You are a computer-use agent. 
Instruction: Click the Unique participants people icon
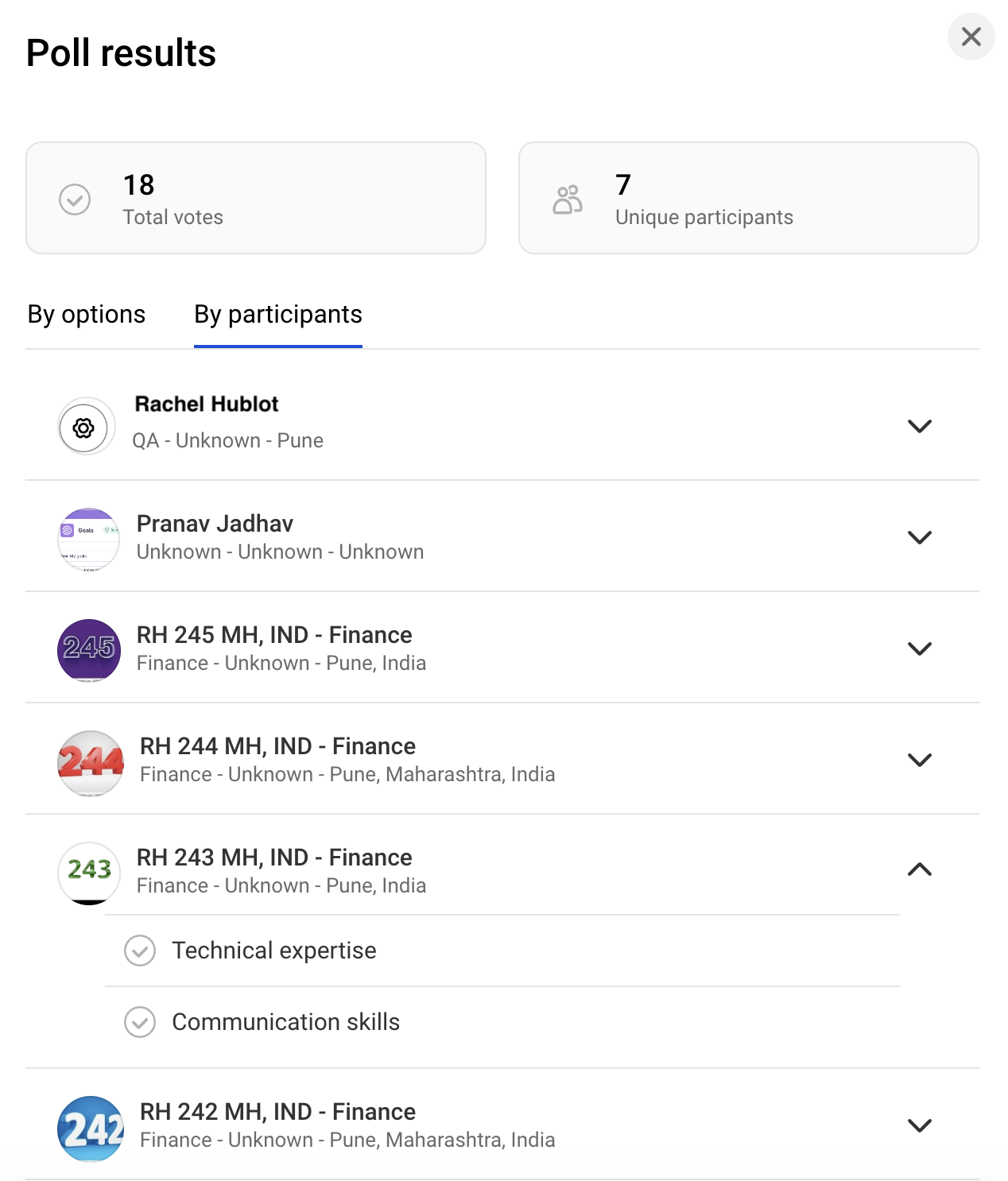568,199
